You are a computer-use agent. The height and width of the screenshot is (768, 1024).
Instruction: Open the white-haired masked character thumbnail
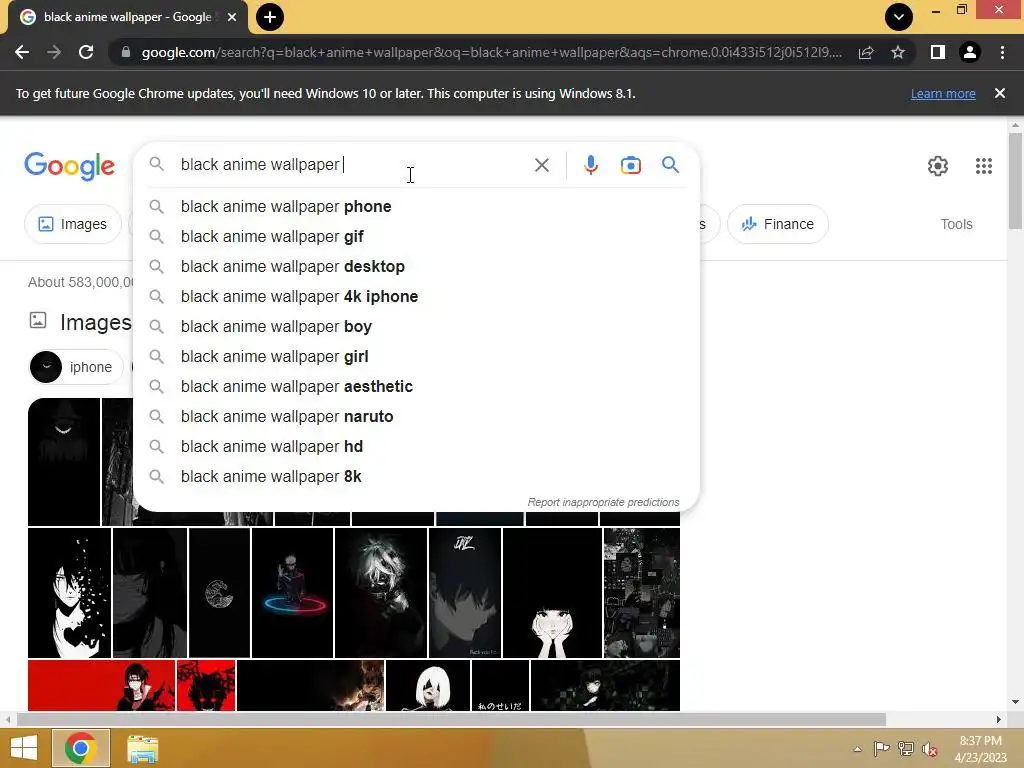381,593
